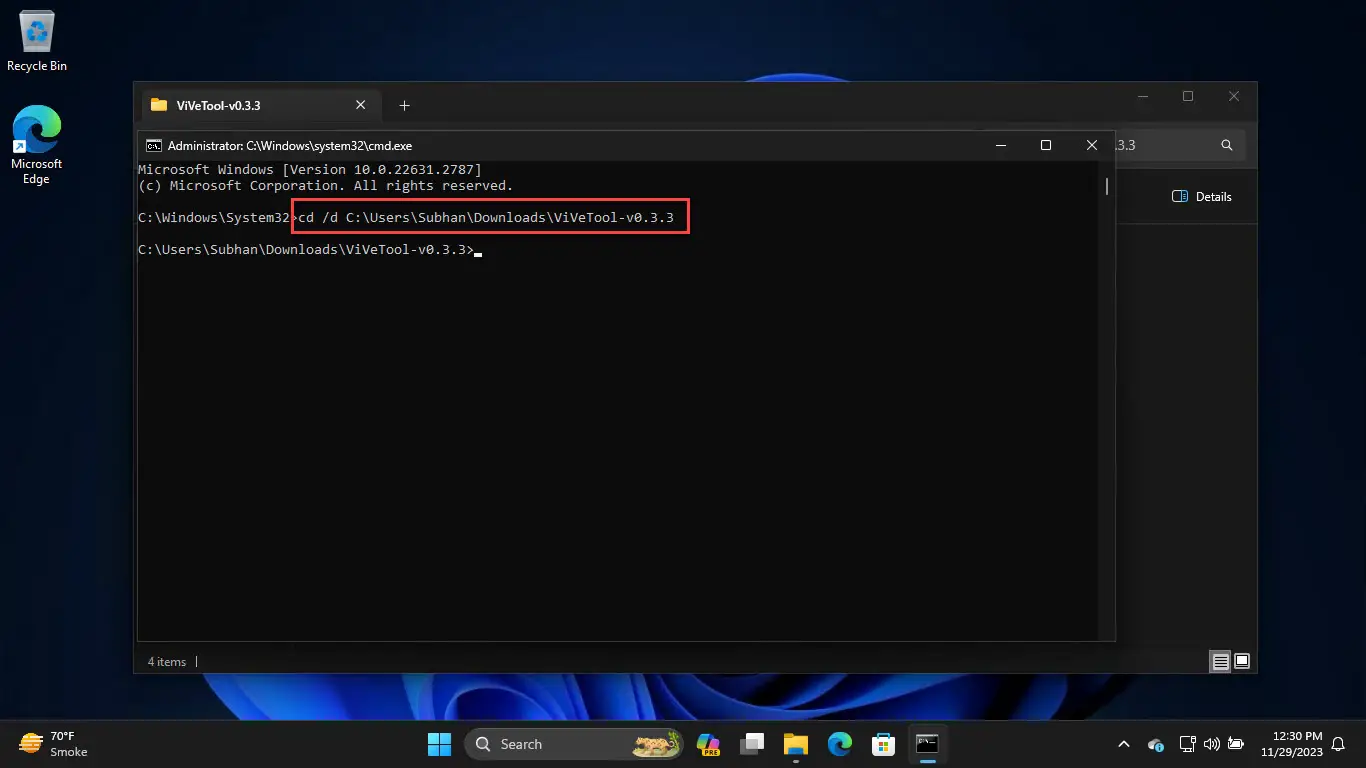Click the Command Prompt taskbar icon
This screenshot has height=768, width=1366.
pyautogui.click(x=927, y=744)
